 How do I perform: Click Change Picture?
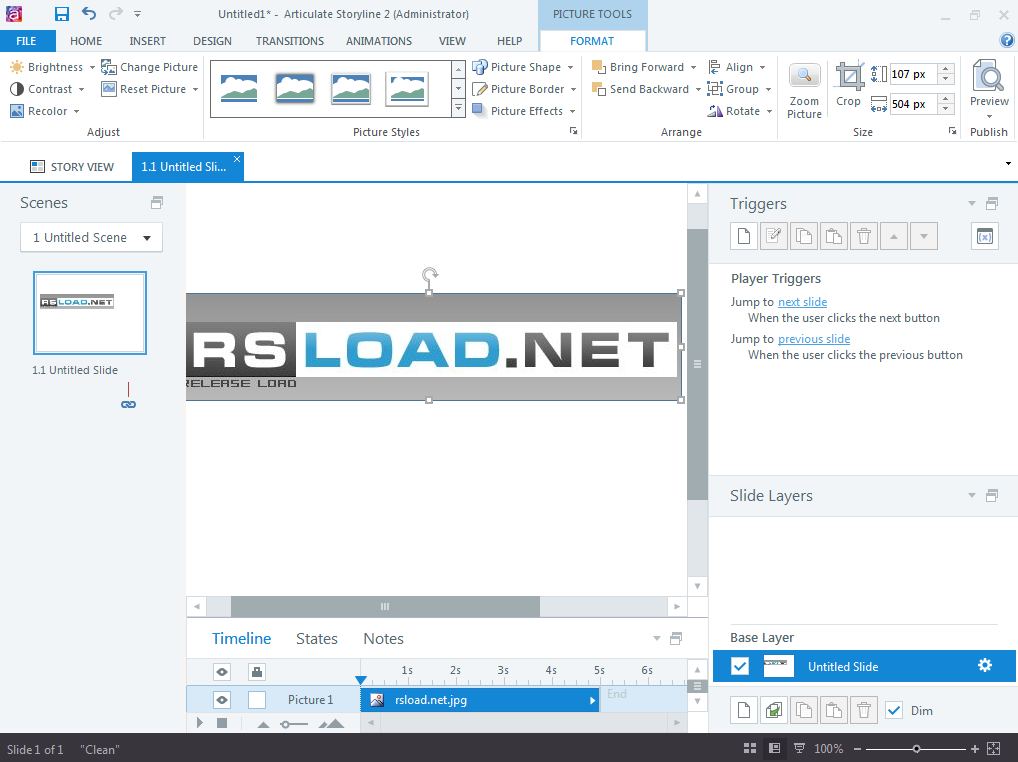click(149, 67)
